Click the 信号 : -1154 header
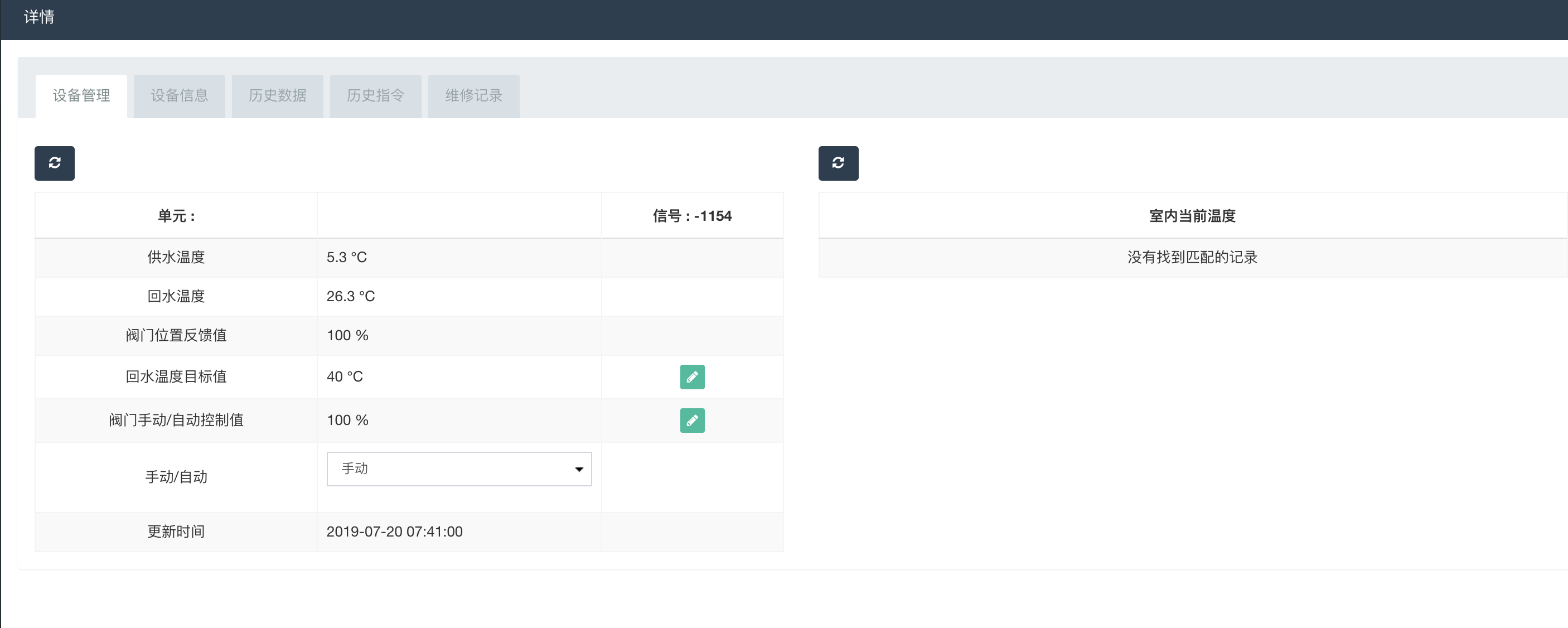This screenshot has height=628, width=1568. pos(692,216)
